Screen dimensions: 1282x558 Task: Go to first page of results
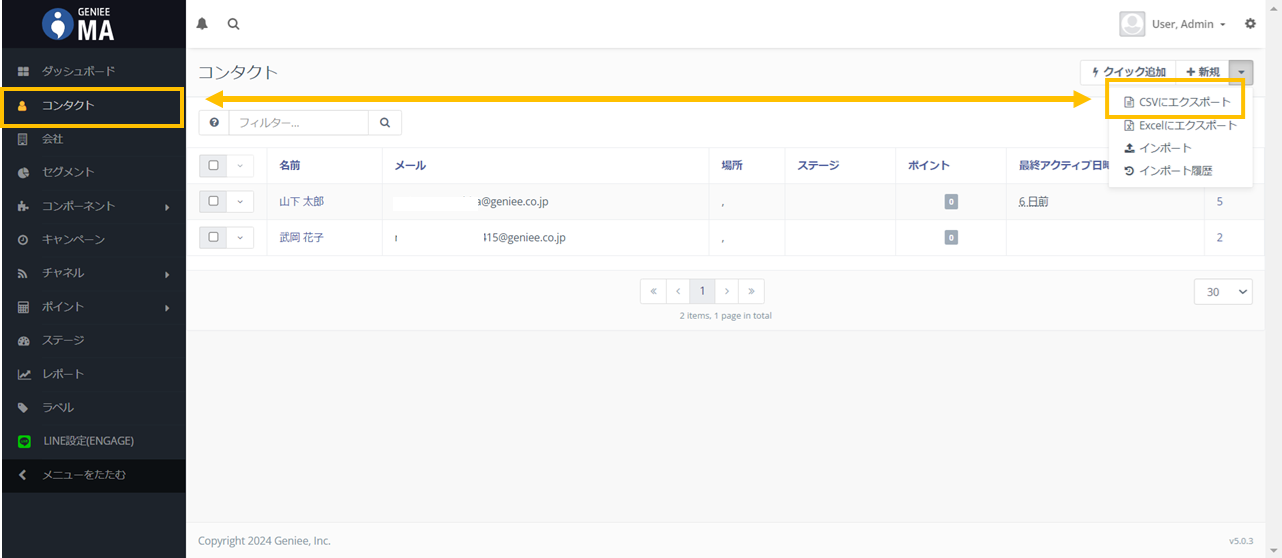point(653,291)
